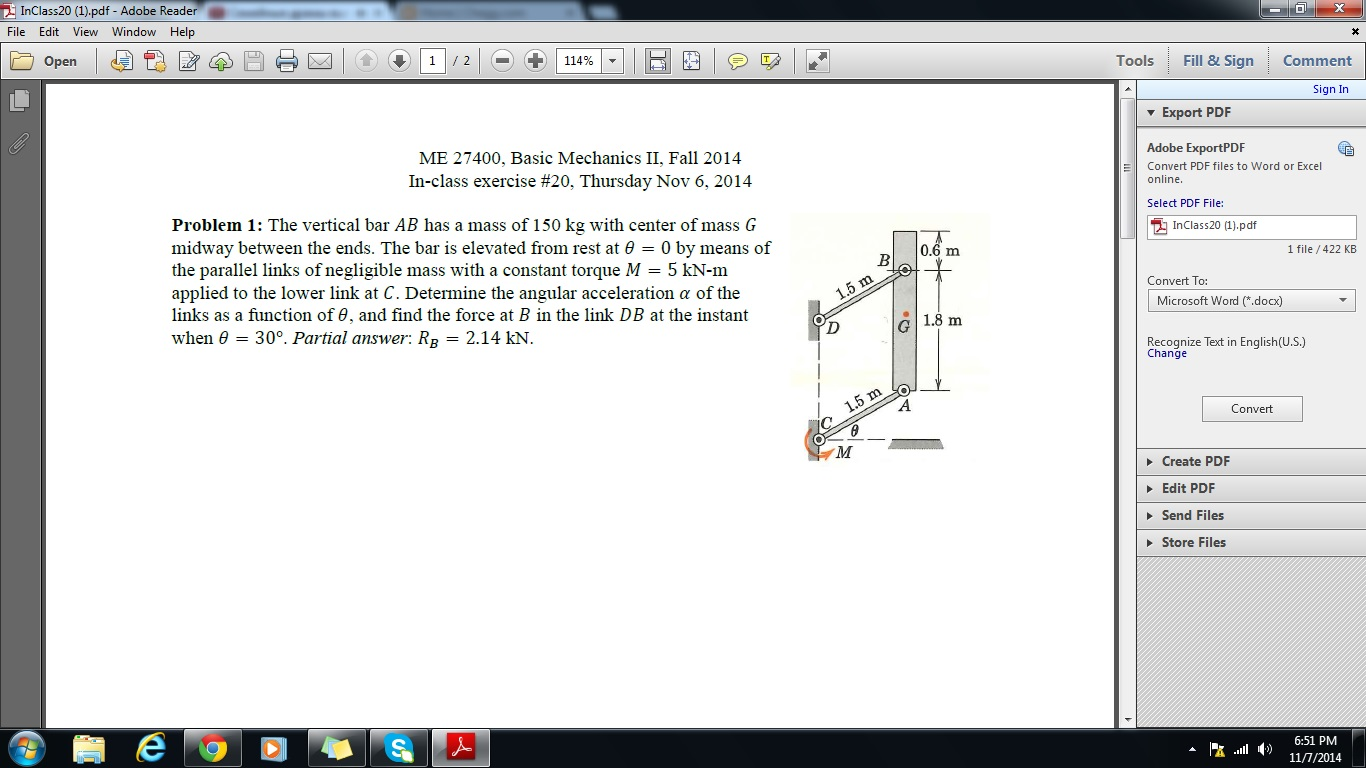Viewport: 1366px width, 768px height.
Task: Open the attachments paperclip panel
Action: click(19, 143)
